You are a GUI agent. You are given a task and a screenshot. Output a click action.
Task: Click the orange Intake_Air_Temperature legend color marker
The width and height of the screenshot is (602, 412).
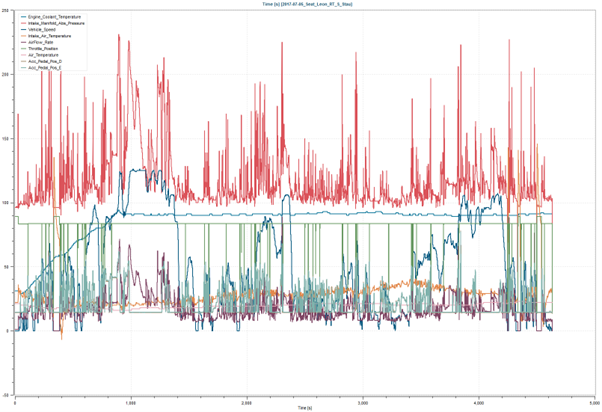(x=21, y=38)
